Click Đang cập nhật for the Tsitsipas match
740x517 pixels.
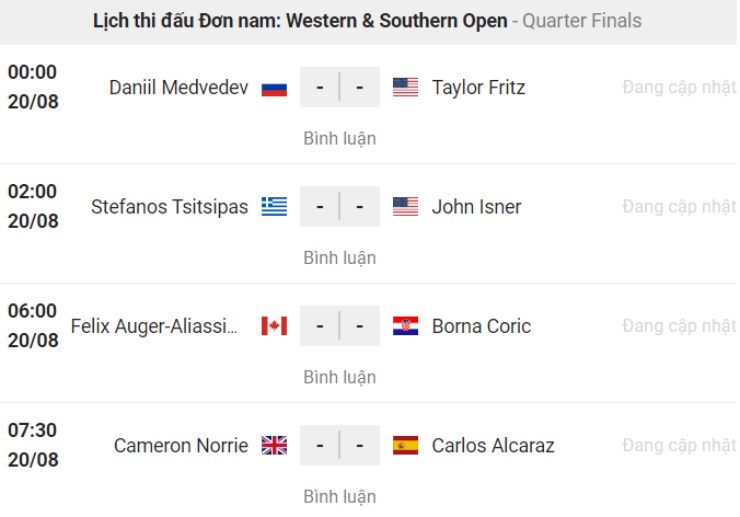point(679,207)
